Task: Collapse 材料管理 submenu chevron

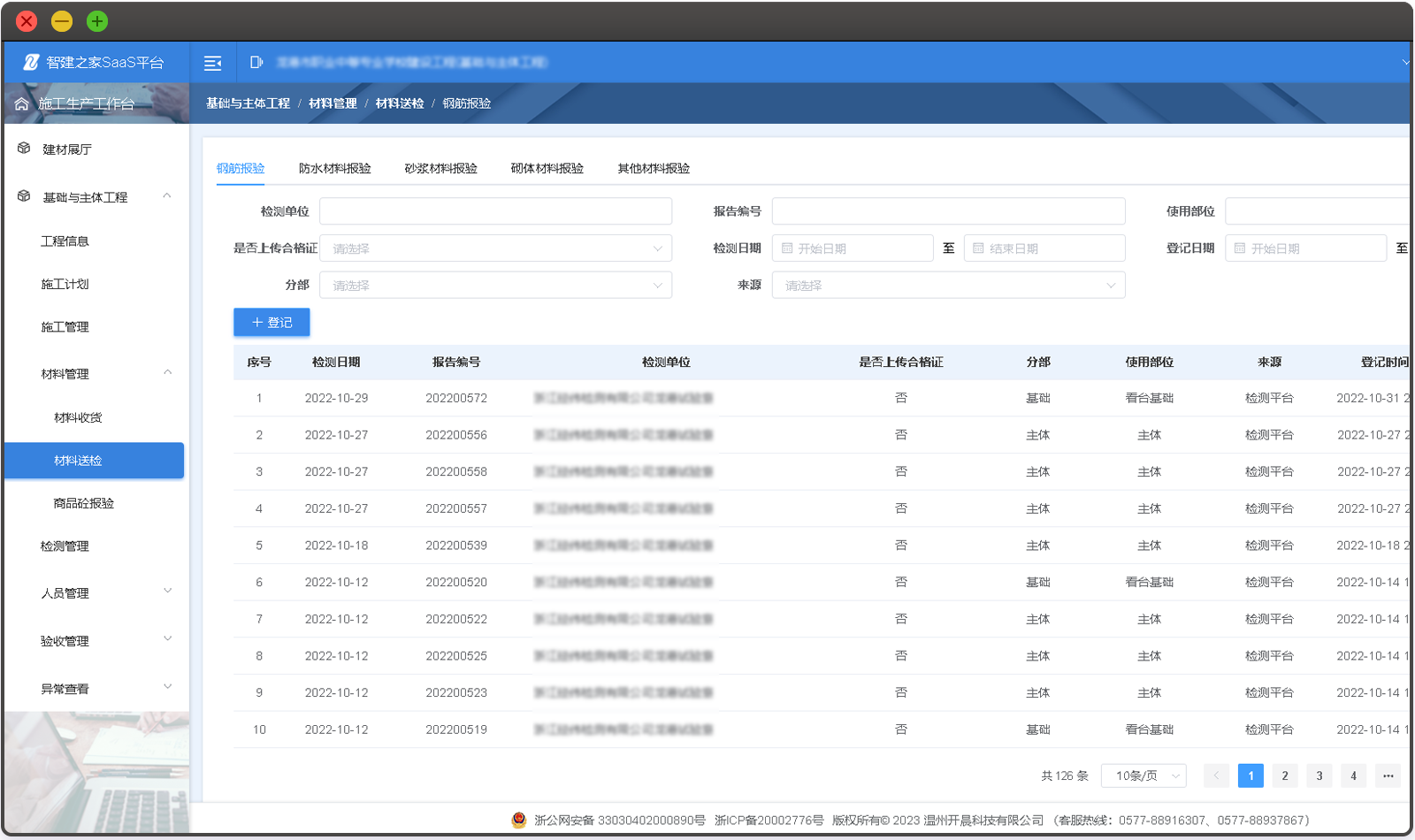Action: 167,372
